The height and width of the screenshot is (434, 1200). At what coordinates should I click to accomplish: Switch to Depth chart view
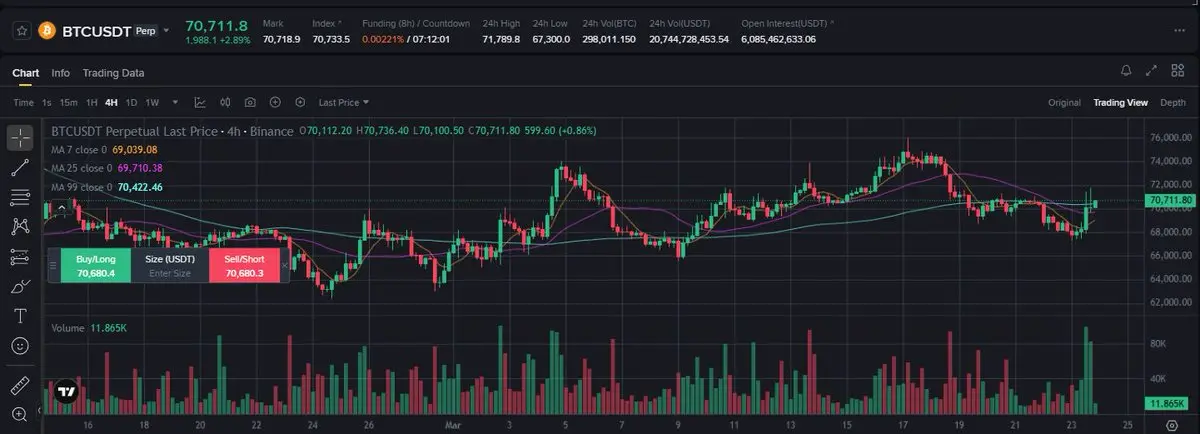coord(1173,102)
